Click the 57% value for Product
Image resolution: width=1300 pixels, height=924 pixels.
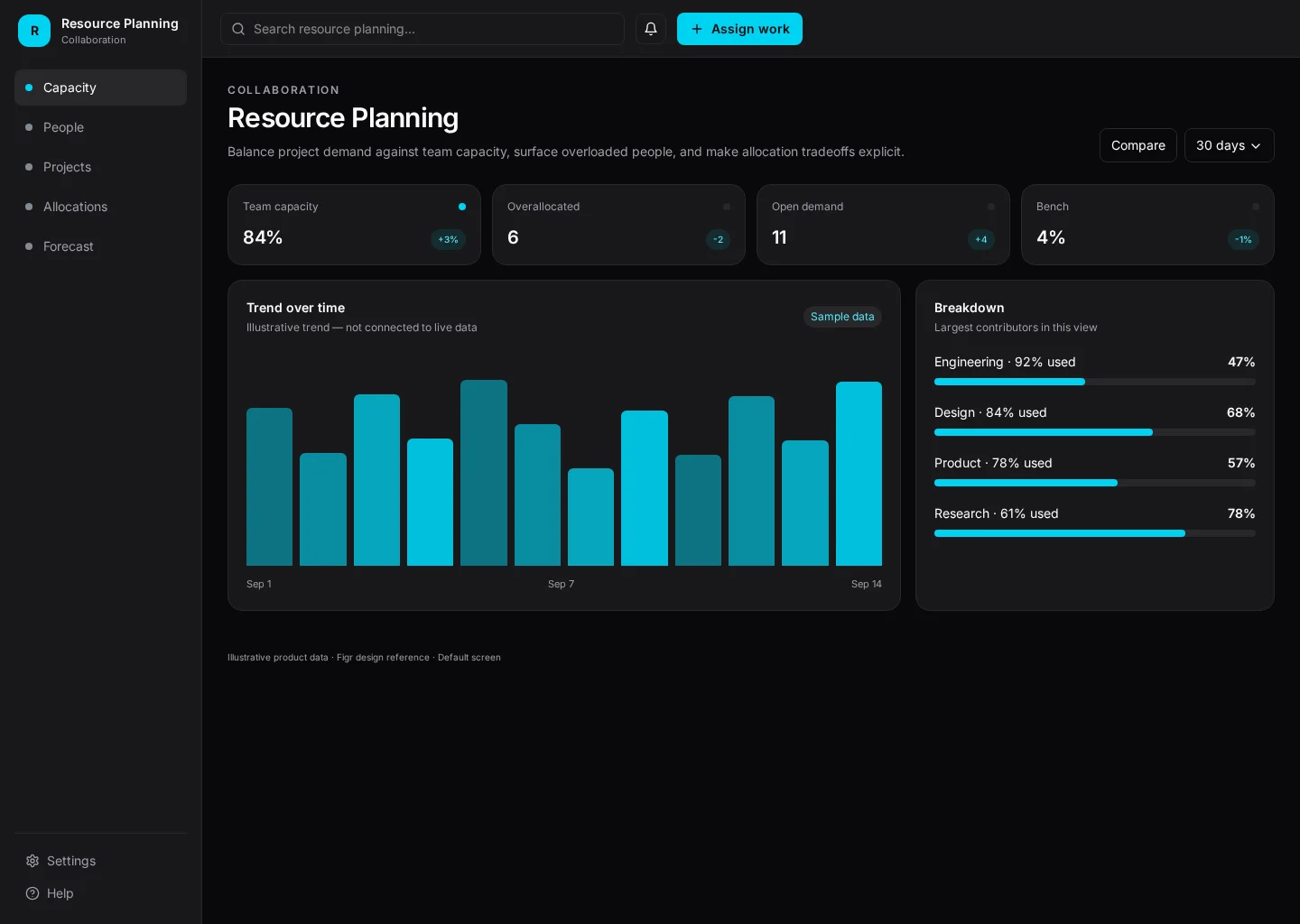pyautogui.click(x=1241, y=463)
